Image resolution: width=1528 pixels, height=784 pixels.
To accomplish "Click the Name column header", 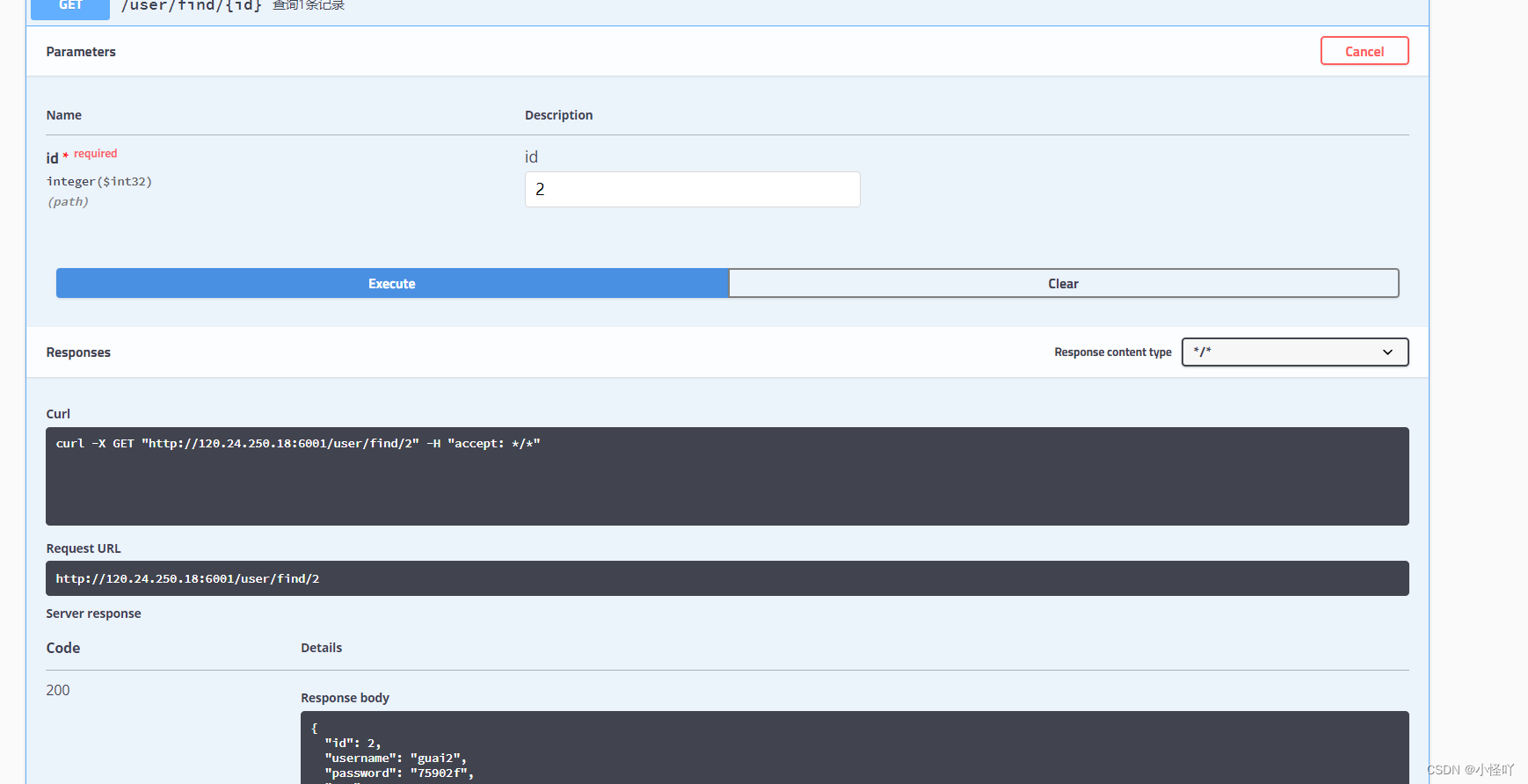I will 63,115.
